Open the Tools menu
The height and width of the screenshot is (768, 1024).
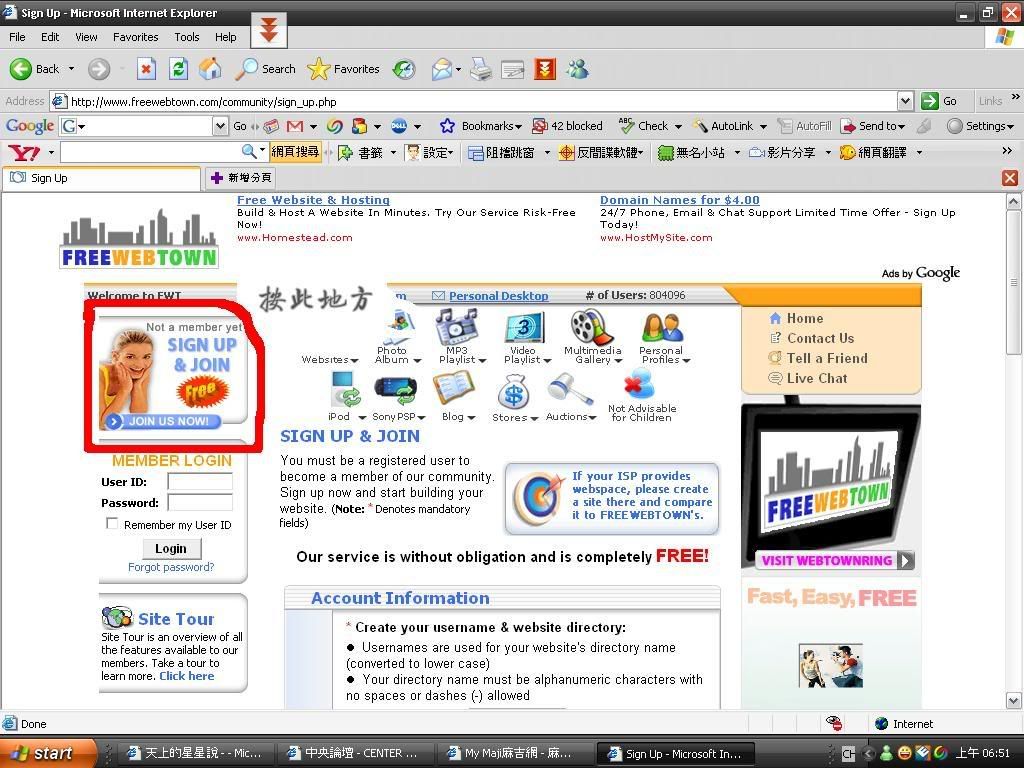click(x=187, y=37)
